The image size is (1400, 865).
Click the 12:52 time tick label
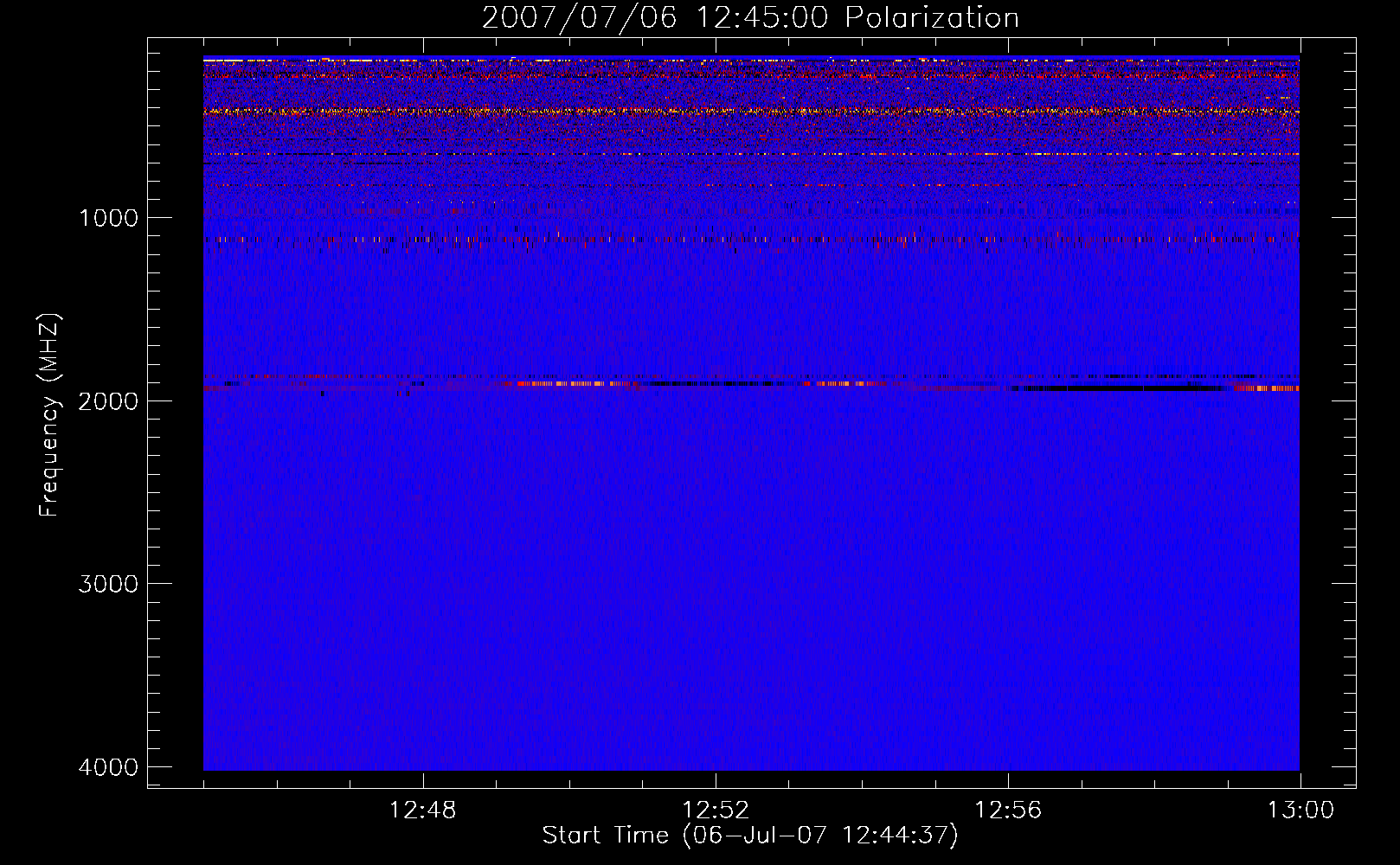pos(716,811)
